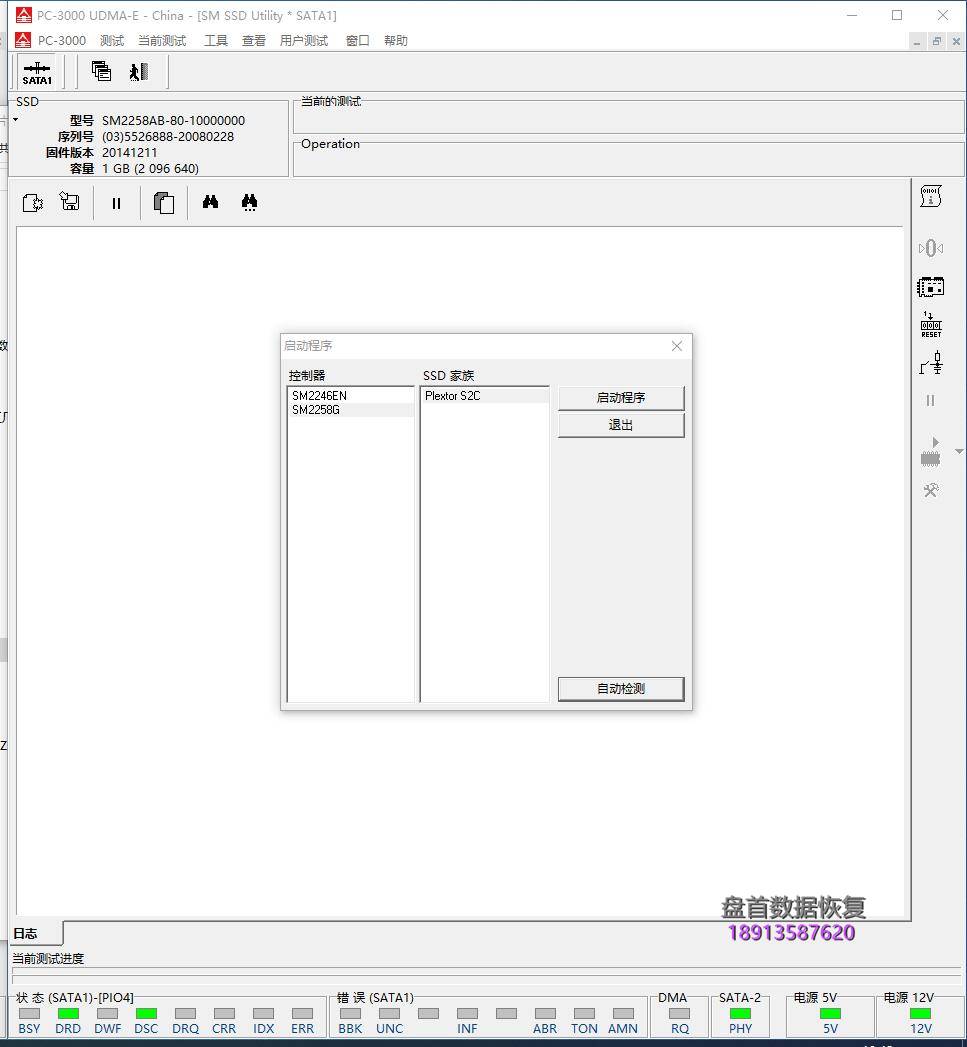Close the 启动程序 dialog
The height and width of the screenshot is (1047, 967).
tap(676, 346)
